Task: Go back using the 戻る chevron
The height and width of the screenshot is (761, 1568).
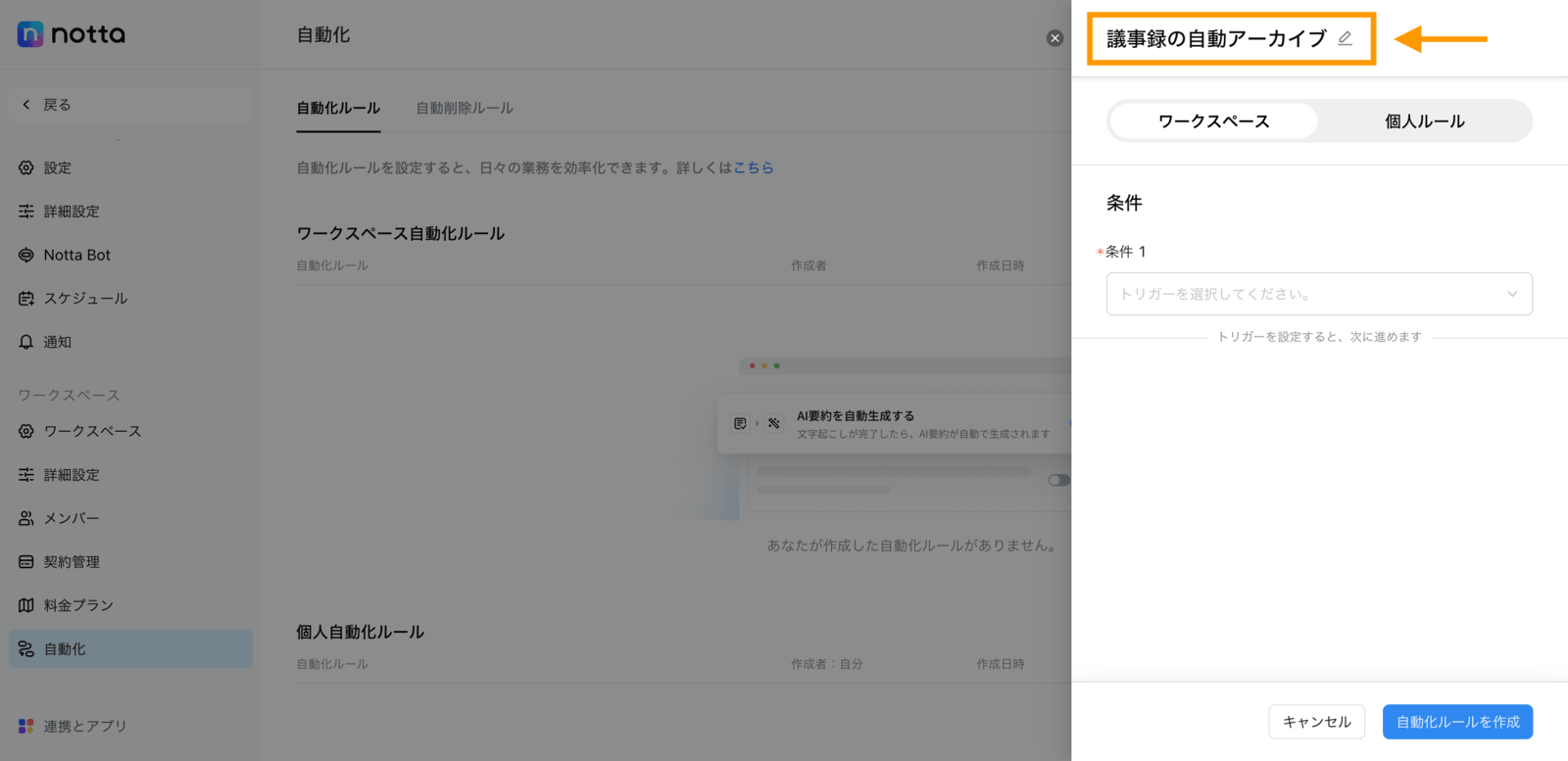Action: (26, 105)
